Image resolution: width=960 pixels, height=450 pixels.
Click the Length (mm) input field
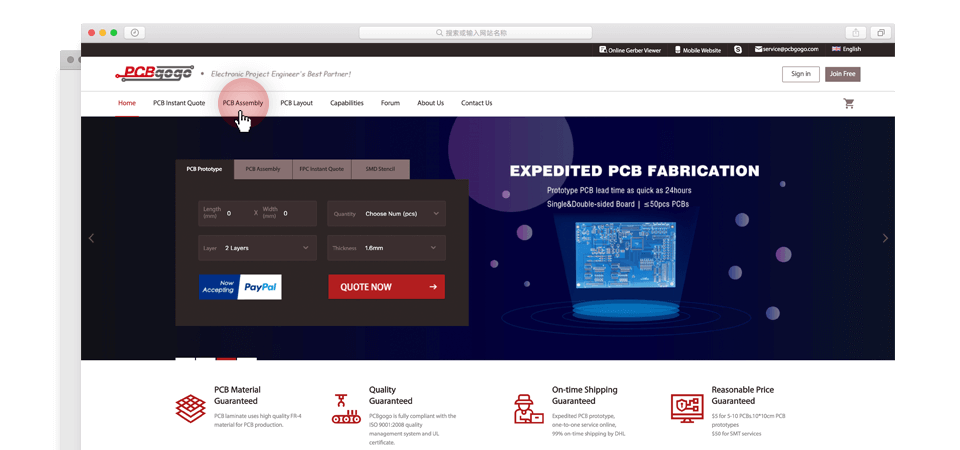[236, 213]
